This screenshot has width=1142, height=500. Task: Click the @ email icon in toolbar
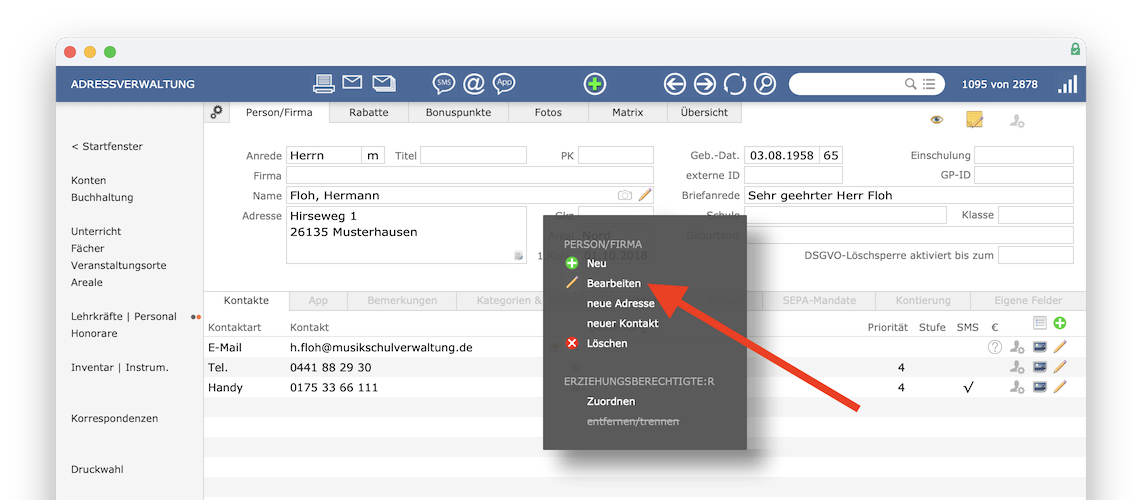coord(473,84)
